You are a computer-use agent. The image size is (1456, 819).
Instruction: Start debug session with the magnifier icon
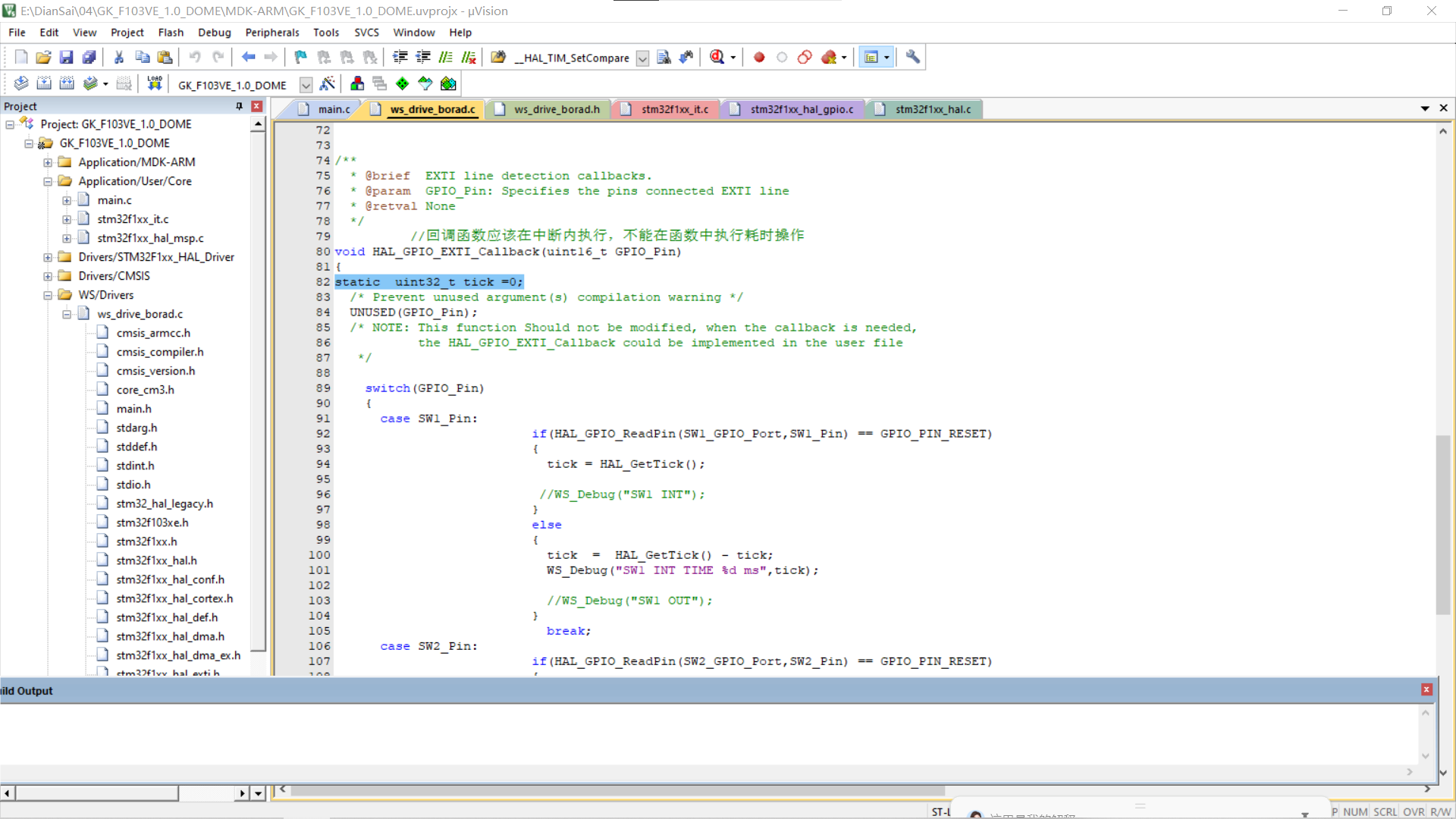(717, 57)
